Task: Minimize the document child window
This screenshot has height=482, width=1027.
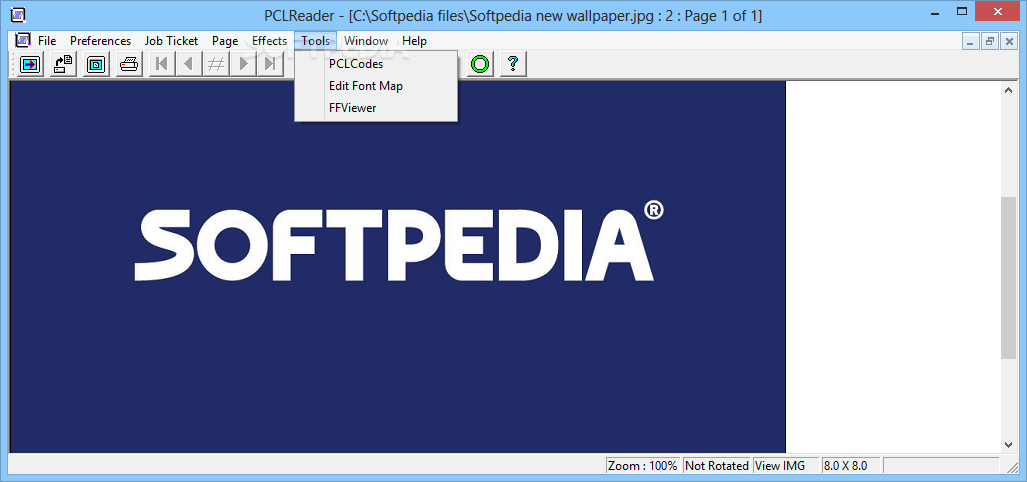Action: point(971,41)
